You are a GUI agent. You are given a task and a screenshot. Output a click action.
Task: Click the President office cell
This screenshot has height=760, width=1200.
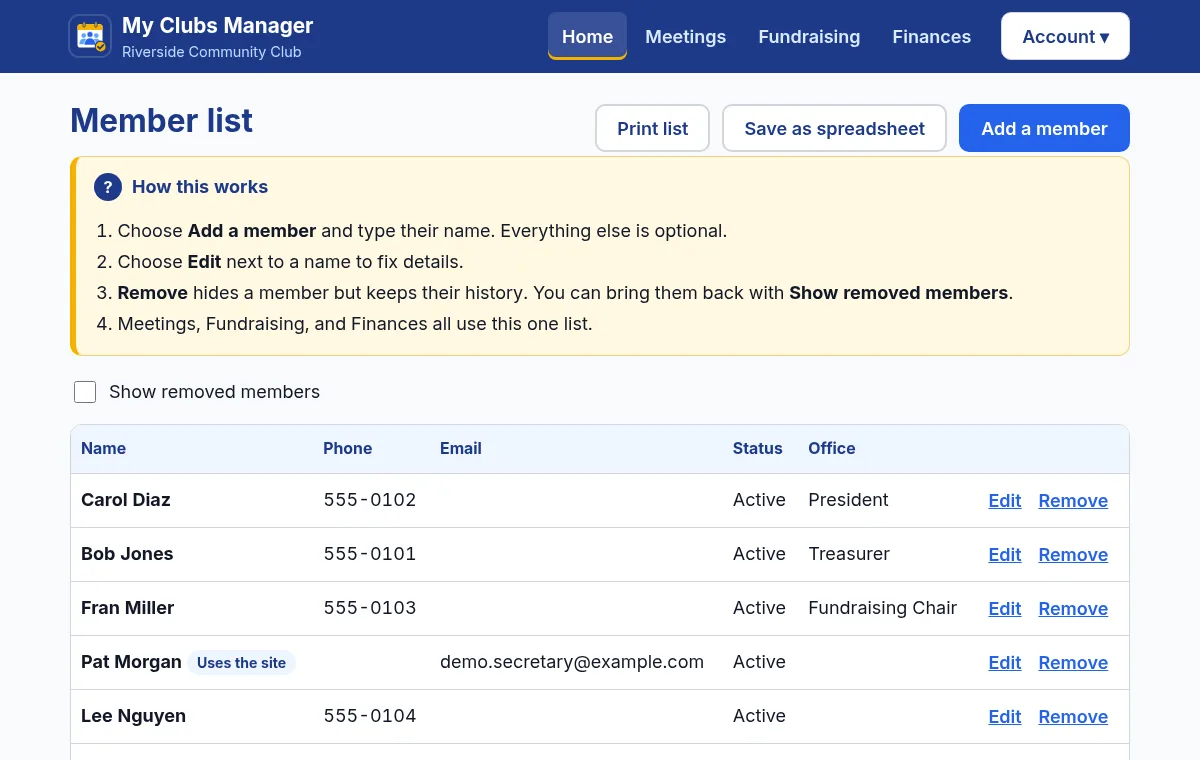848,500
